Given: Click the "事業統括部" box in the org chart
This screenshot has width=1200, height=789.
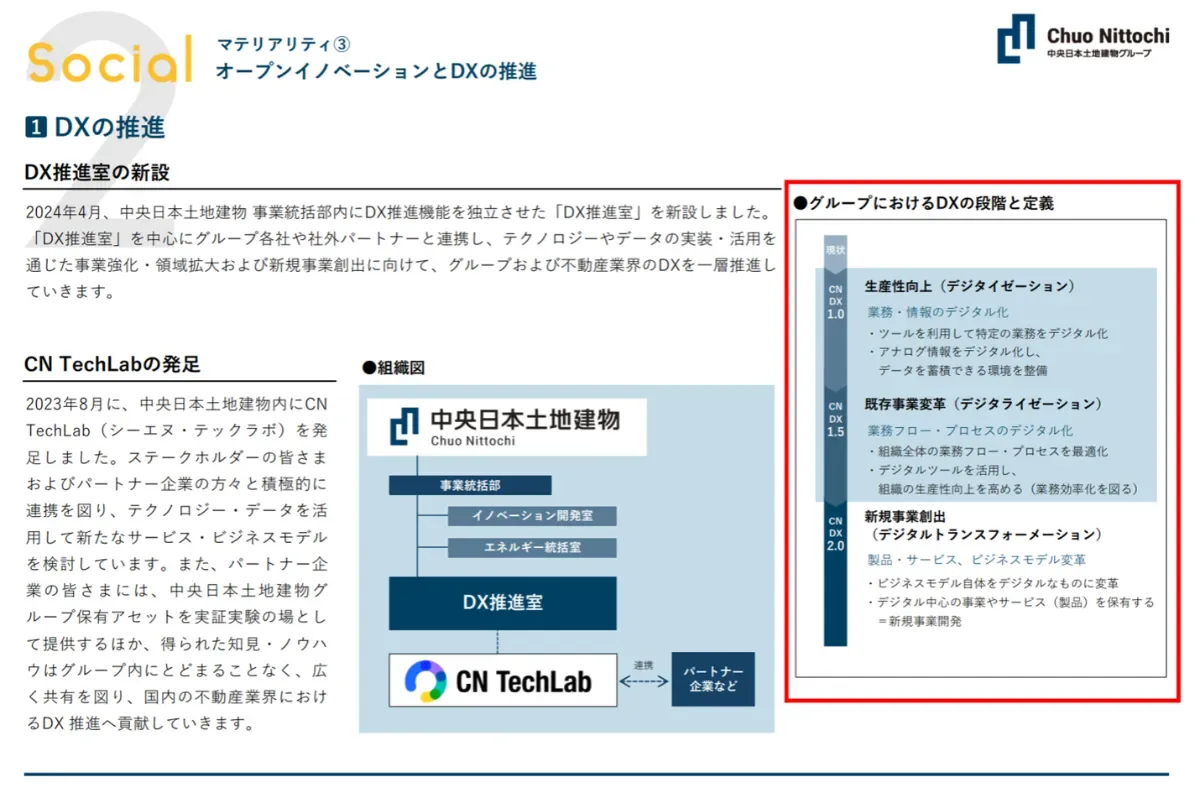Looking at the screenshot, I should pyautogui.click(x=470, y=485).
